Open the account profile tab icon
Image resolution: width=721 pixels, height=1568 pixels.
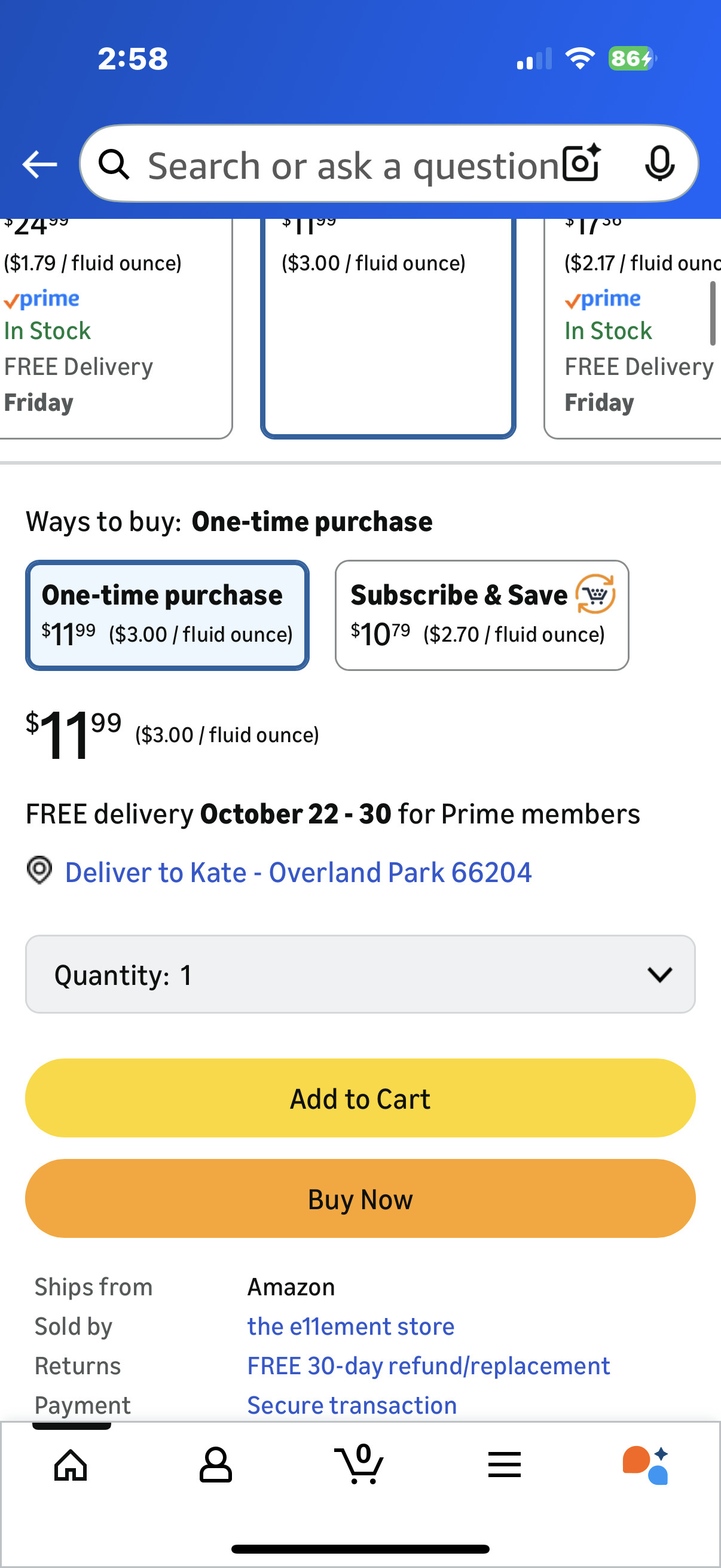click(215, 1464)
